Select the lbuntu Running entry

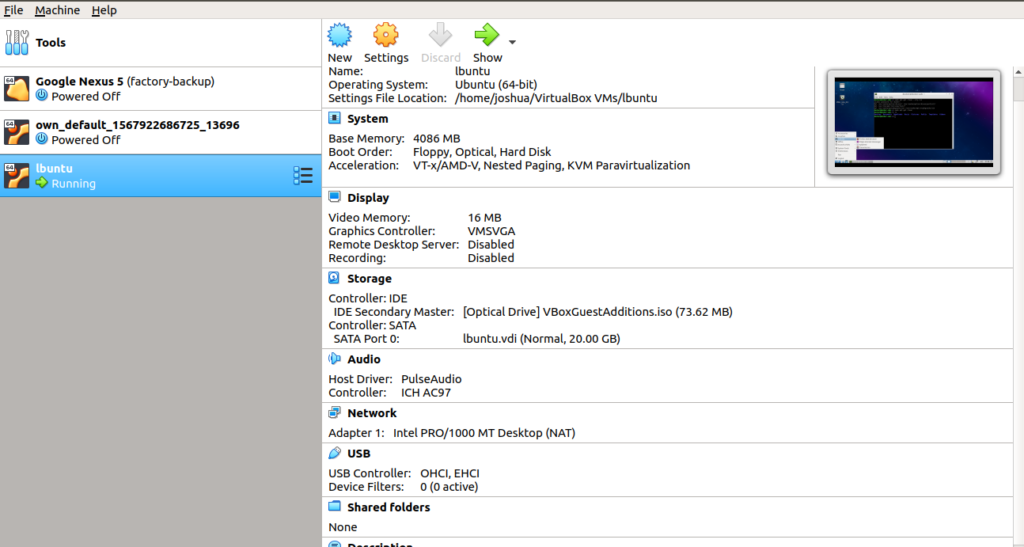click(x=161, y=176)
